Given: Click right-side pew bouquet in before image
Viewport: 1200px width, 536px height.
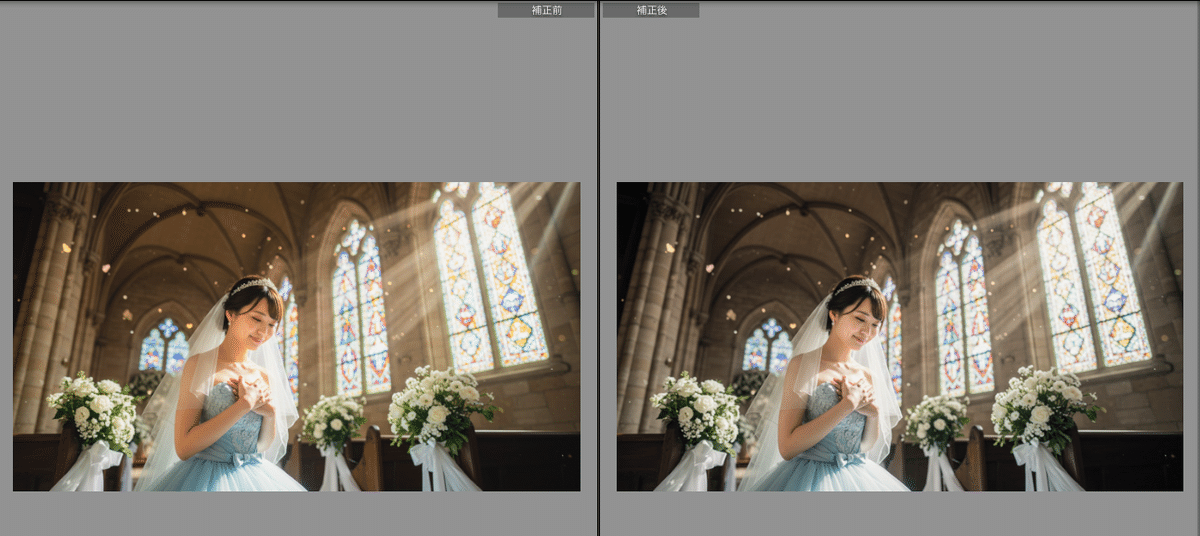Looking at the screenshot, I should [438, 405].
